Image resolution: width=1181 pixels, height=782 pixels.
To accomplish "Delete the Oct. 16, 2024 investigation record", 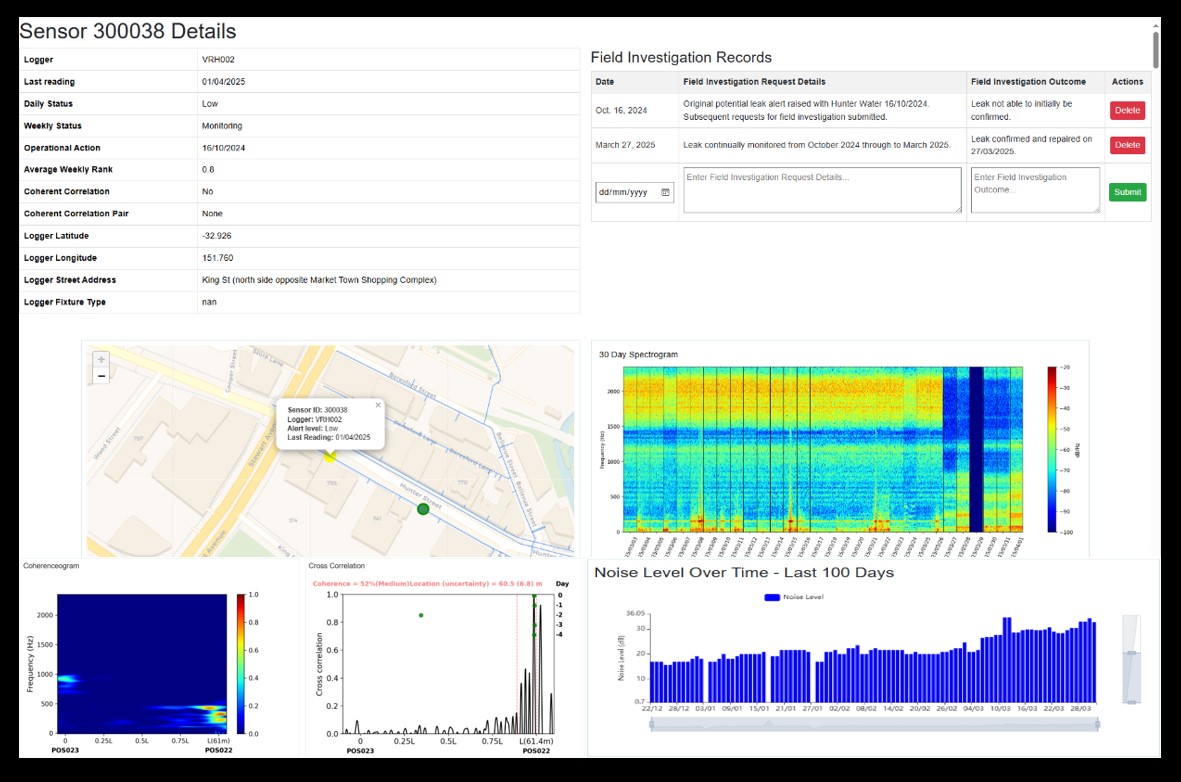I will 1127,111.
